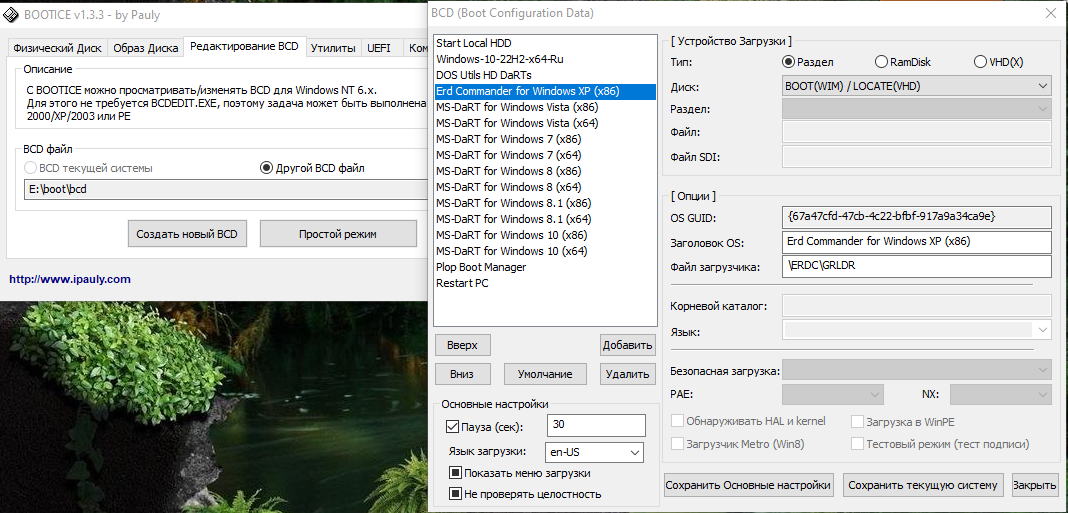1068x513 pixels.
Task: Toggle Показать меню загрузки checkbox
Action: [x=455, y=473]
